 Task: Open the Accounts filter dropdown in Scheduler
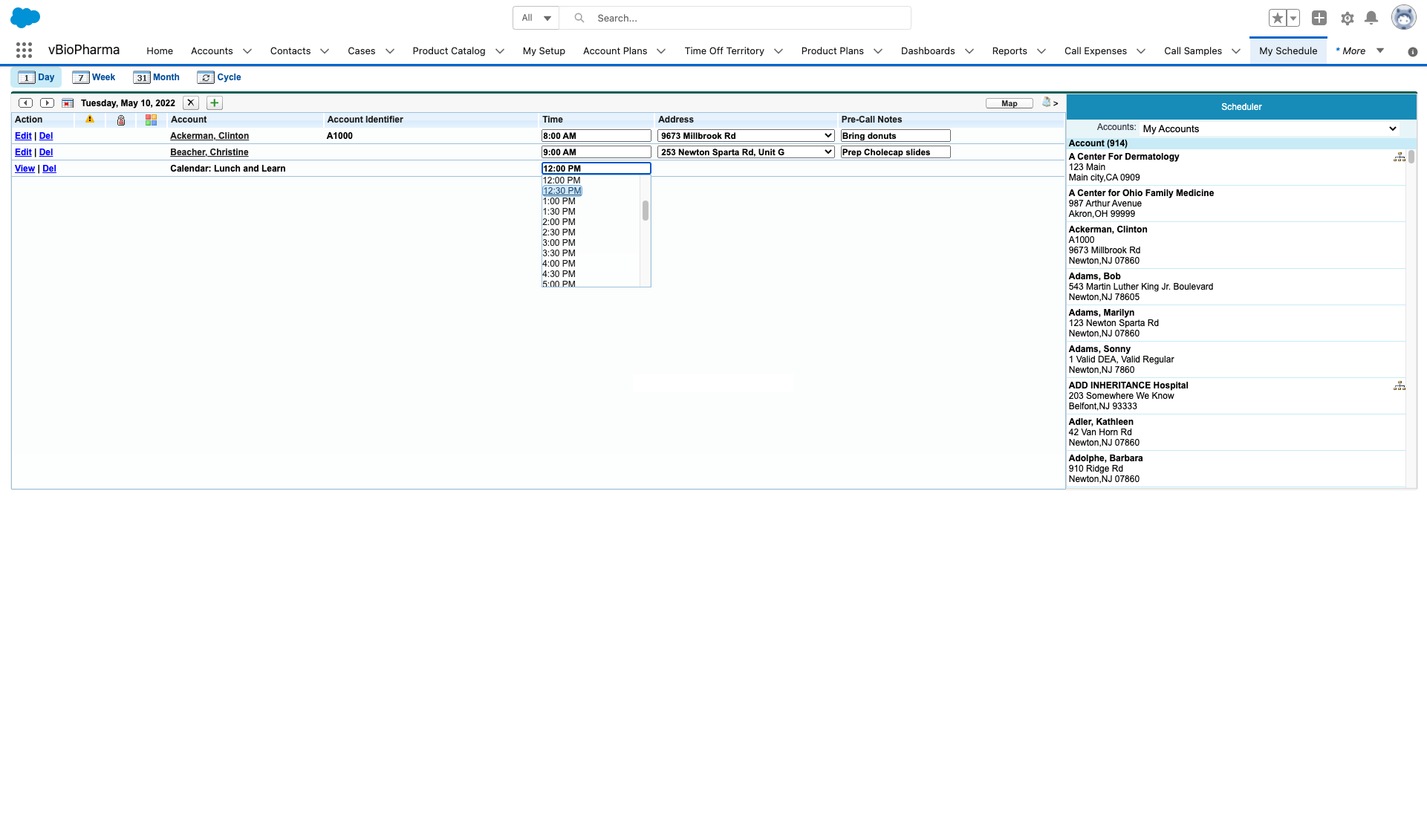(1270, 128)
